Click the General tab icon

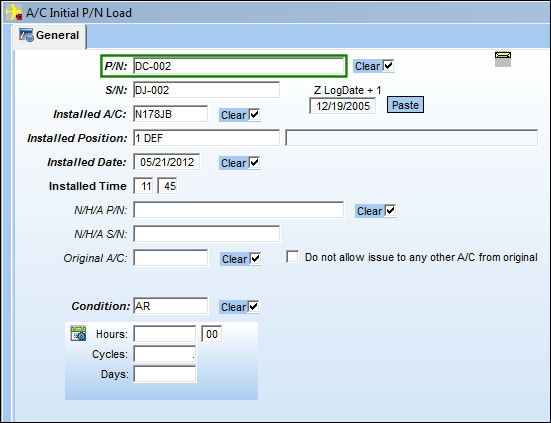pos(26,35)
